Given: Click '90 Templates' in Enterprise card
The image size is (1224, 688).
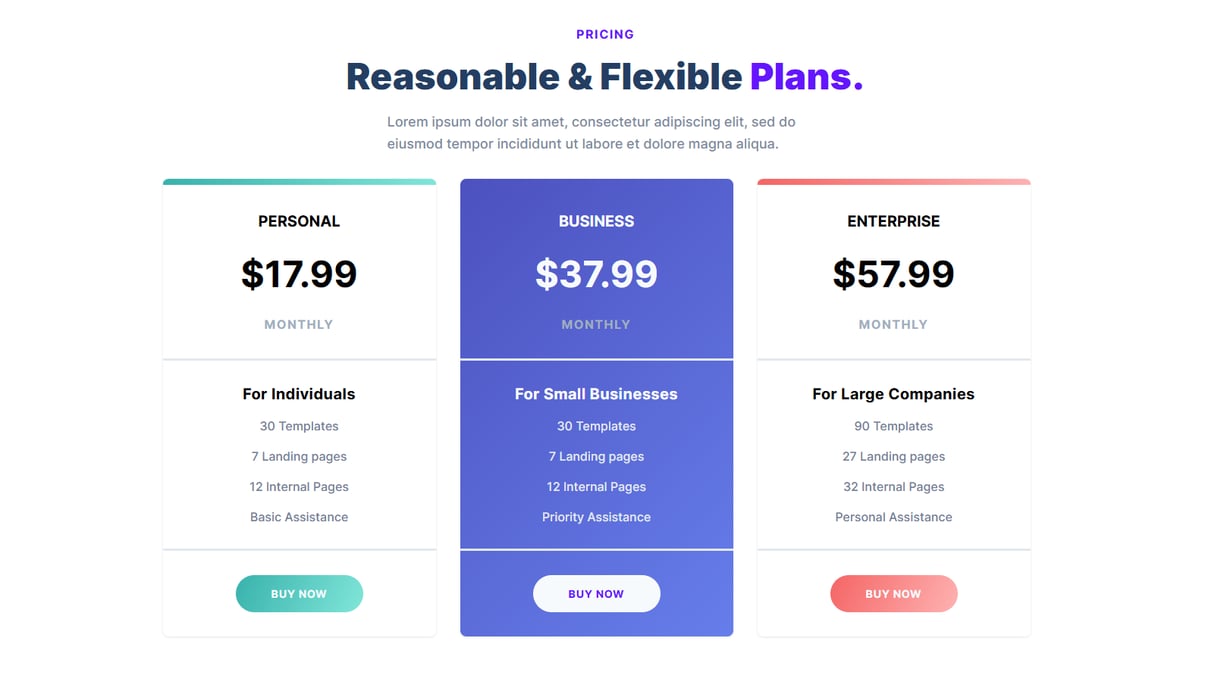Looking at the screenshot, I should (x=893, y=426).
